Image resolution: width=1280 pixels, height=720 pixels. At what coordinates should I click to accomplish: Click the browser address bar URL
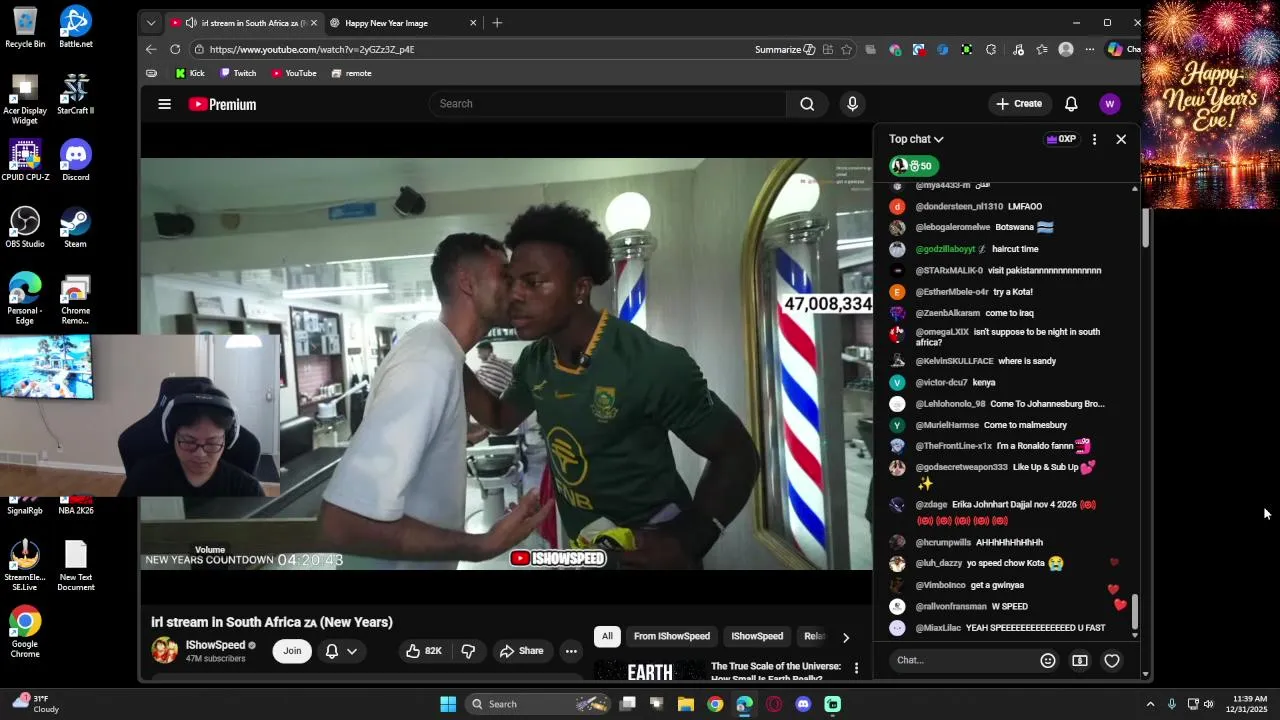tap(312, 49)
